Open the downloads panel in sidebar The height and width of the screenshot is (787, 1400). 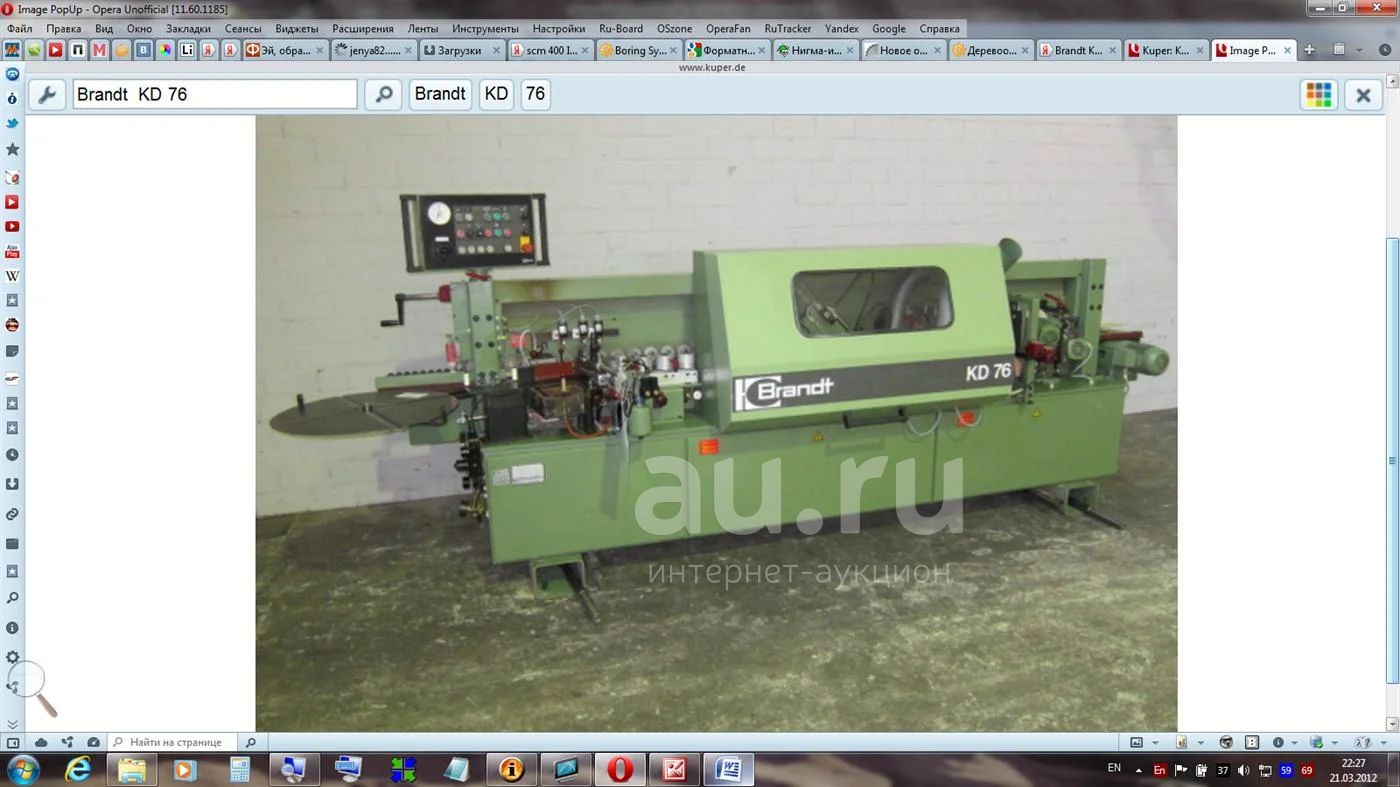pyautogui.click(x=12, y=484)
